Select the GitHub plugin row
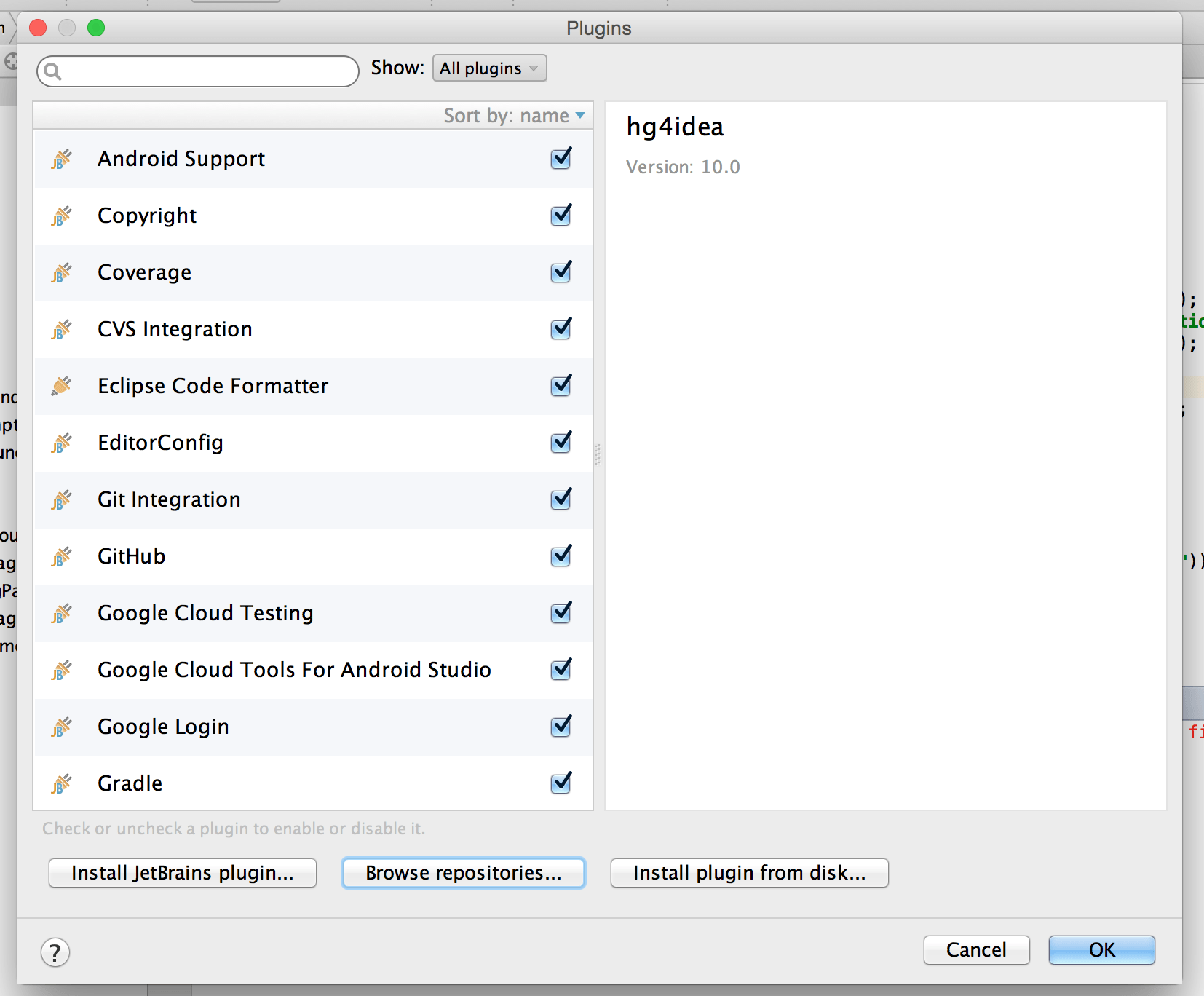Image resolution: width=1204 pixels, height=996 pixels. pos(313,556)
